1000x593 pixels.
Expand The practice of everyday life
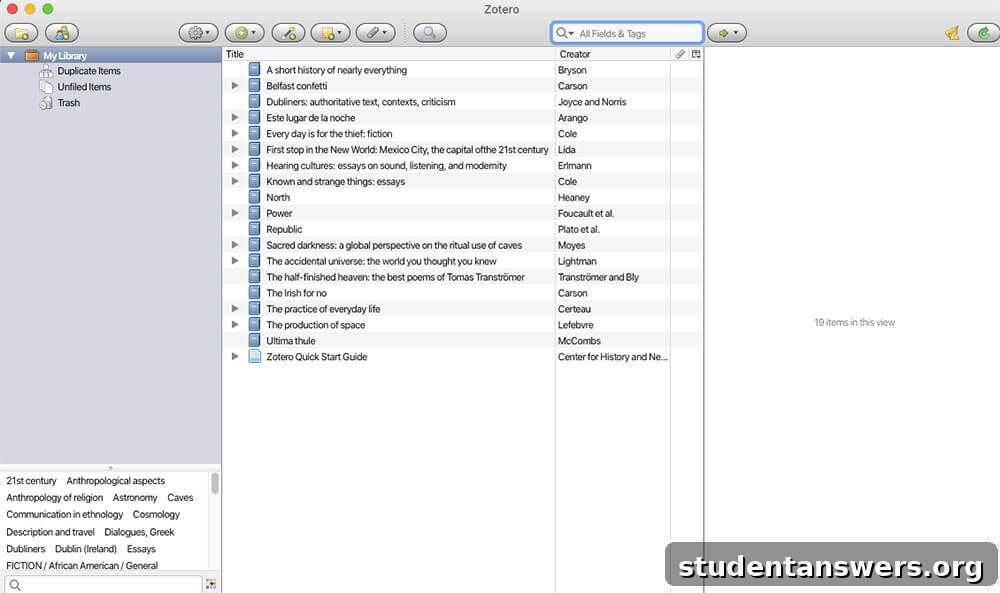tap(235, 309)
